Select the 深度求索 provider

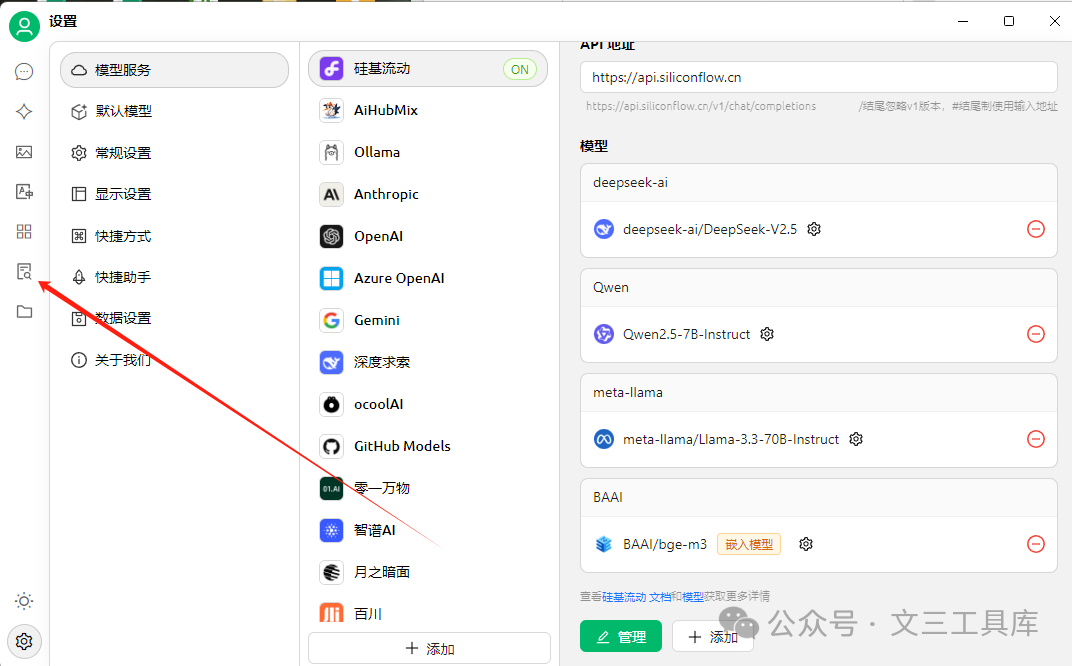click(x=428, y=362)
